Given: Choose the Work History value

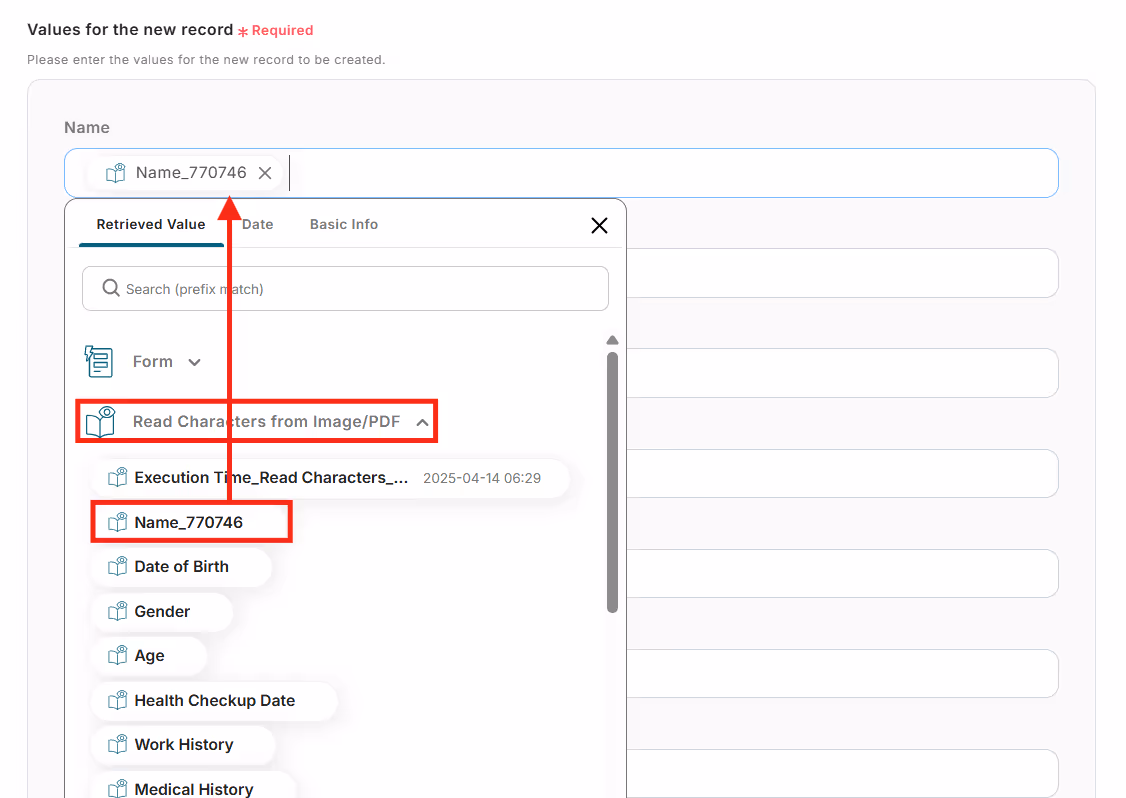Looking at the screenshot, I should point(184,745).
